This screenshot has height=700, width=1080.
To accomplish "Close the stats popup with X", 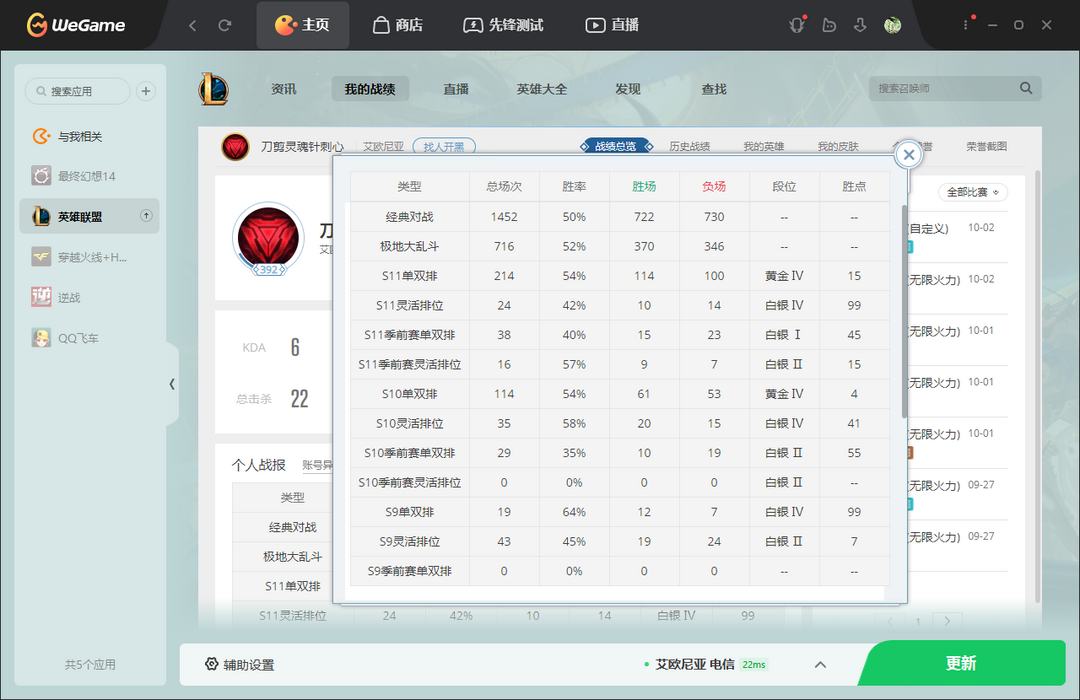I will pyautogui.click(x=908, y=155).
